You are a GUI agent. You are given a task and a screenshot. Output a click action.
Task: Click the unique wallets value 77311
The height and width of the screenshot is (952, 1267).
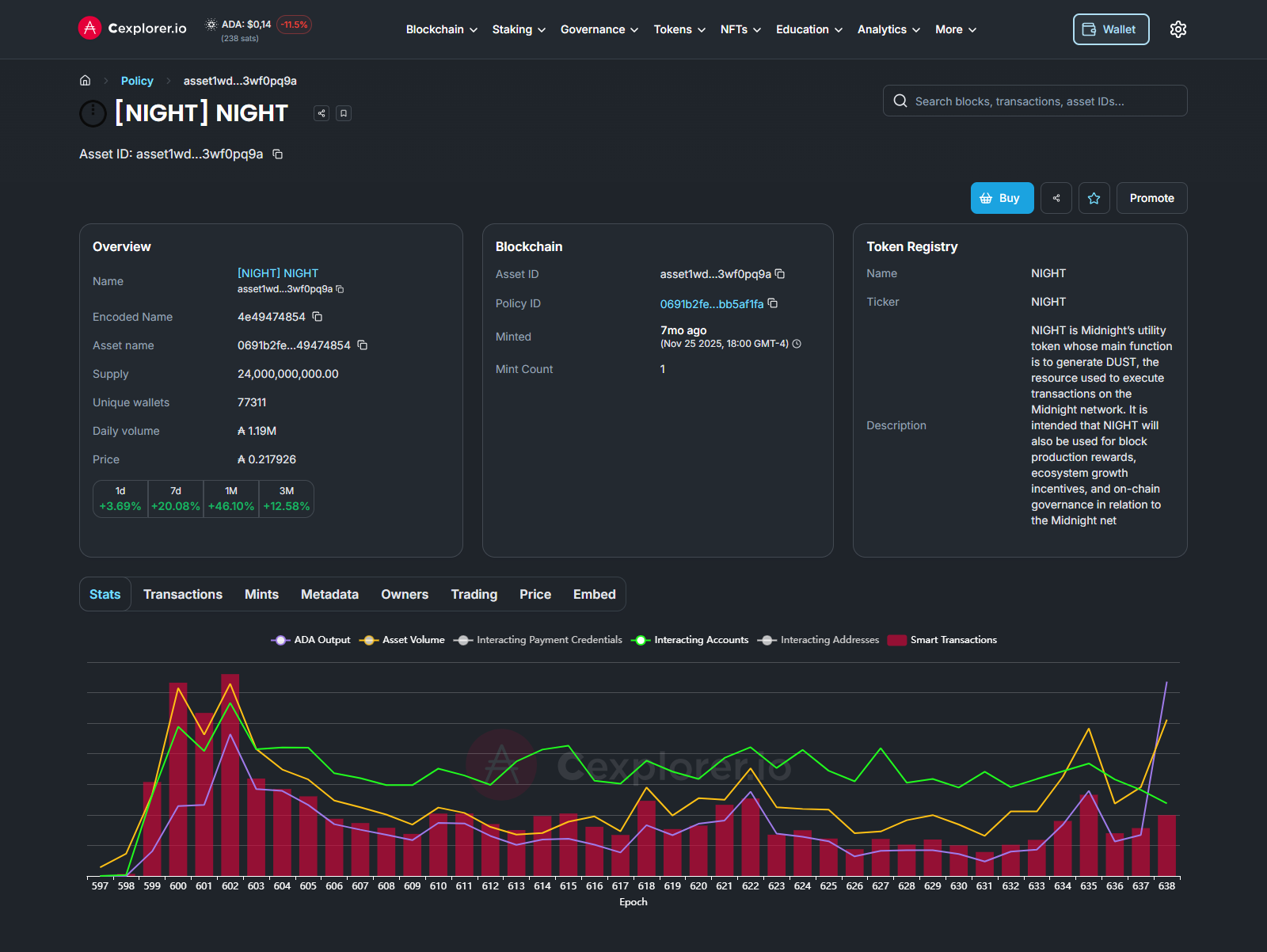point(252,402)
